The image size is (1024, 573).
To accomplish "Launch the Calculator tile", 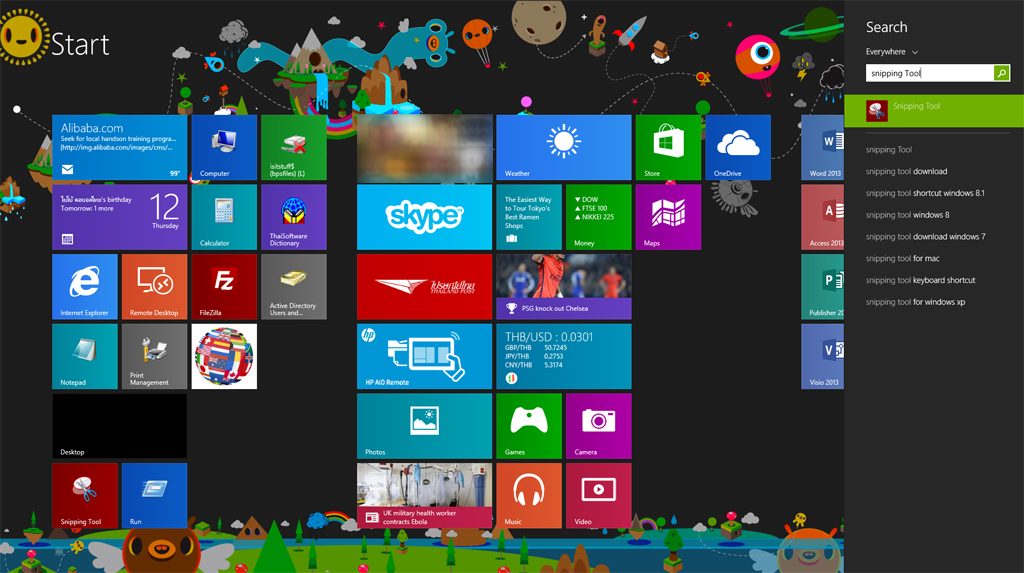I will [x=224, y=217].
